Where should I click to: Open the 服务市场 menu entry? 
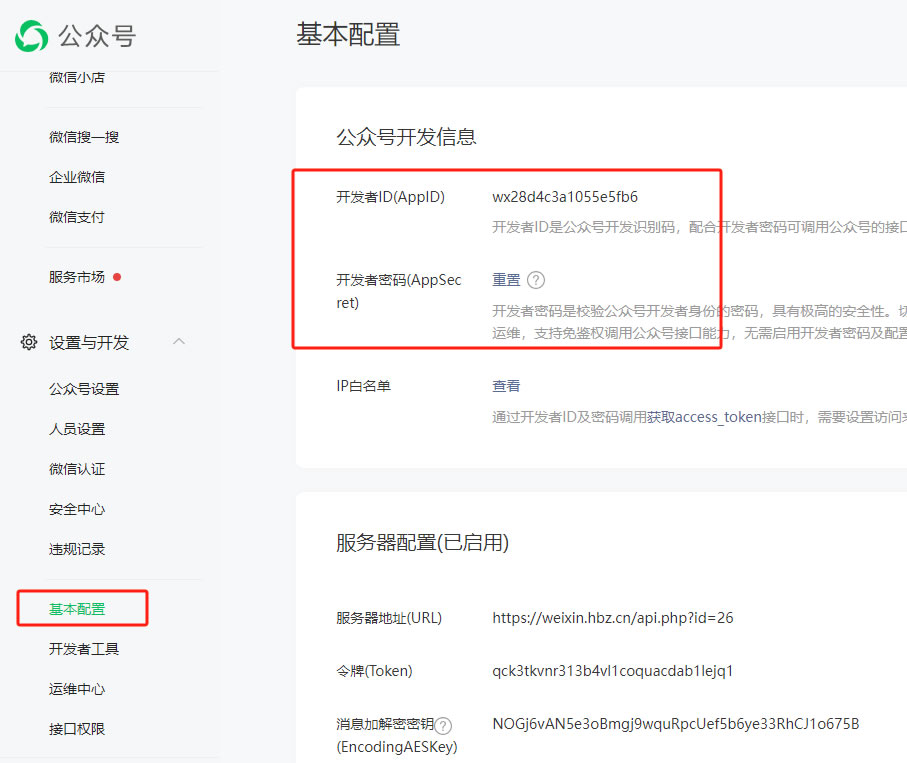77,277
